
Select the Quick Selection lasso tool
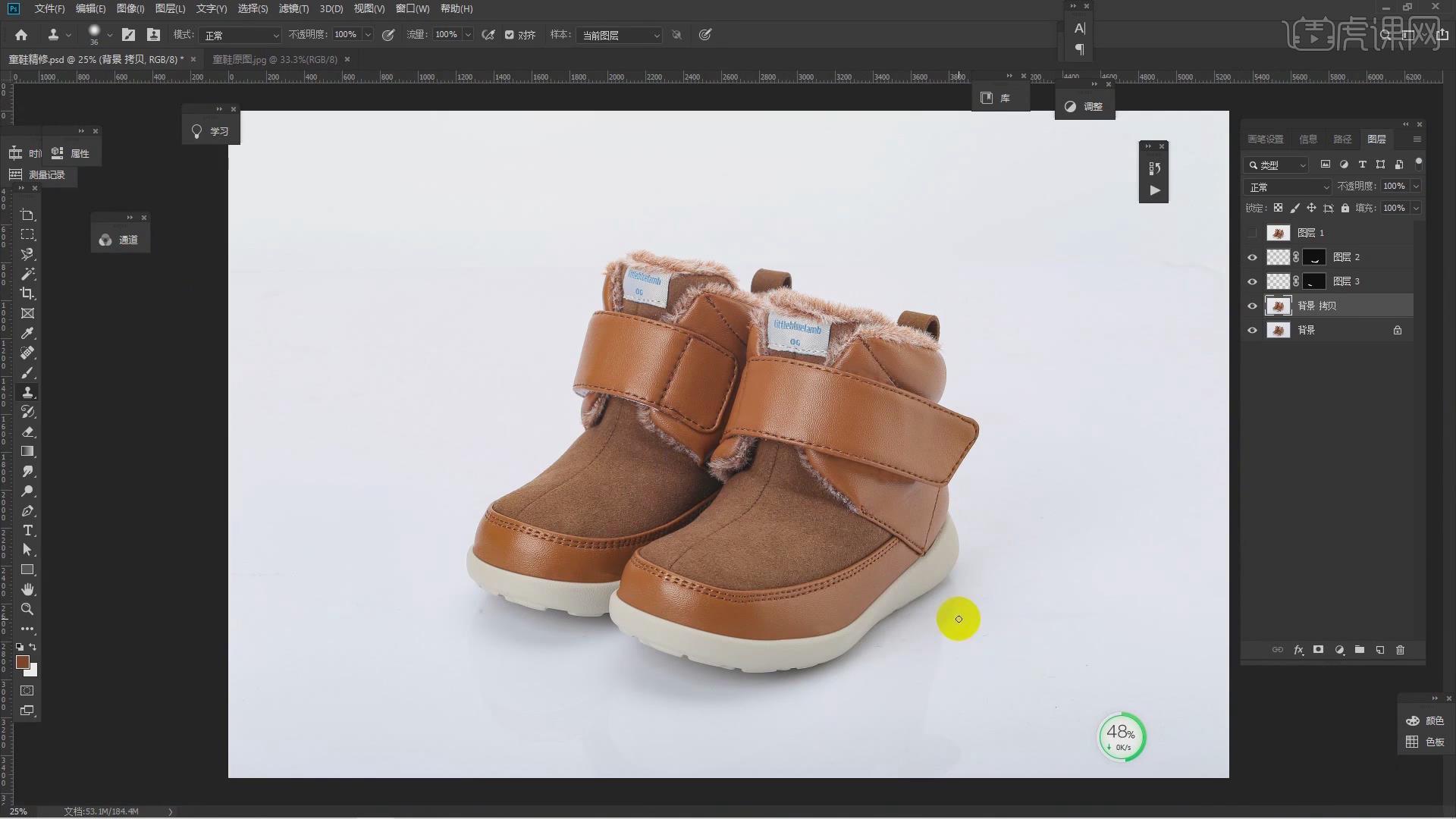pos(28,255)
